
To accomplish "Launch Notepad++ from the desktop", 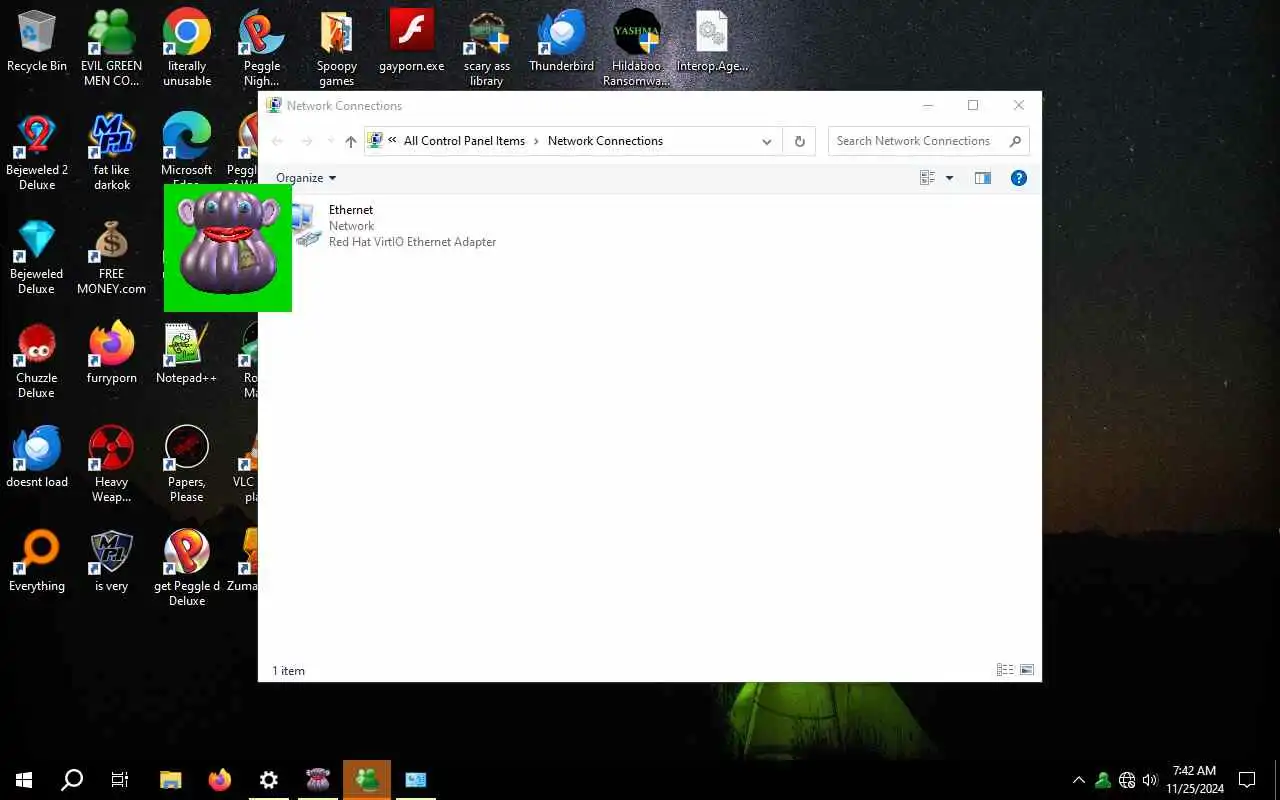I will [x=187, y=354].
